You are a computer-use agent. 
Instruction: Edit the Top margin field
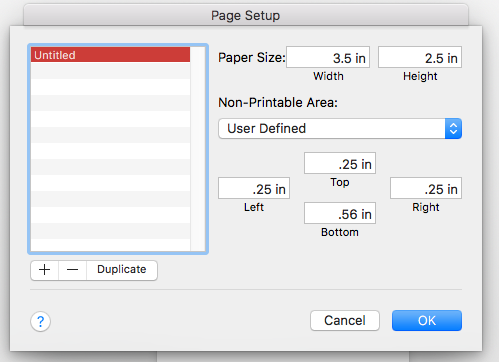(x=340, y=163)
